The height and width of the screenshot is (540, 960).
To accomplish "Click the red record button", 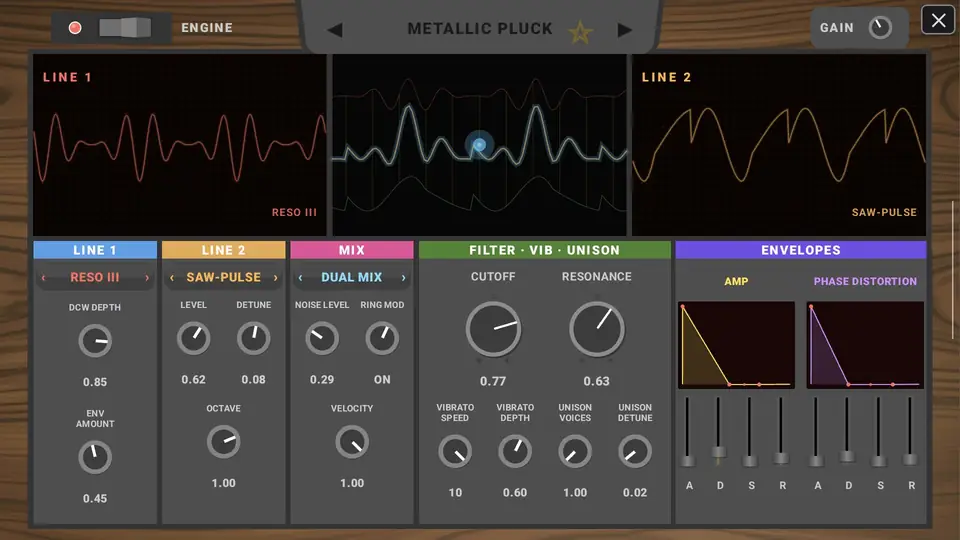I will coord(75,28).
